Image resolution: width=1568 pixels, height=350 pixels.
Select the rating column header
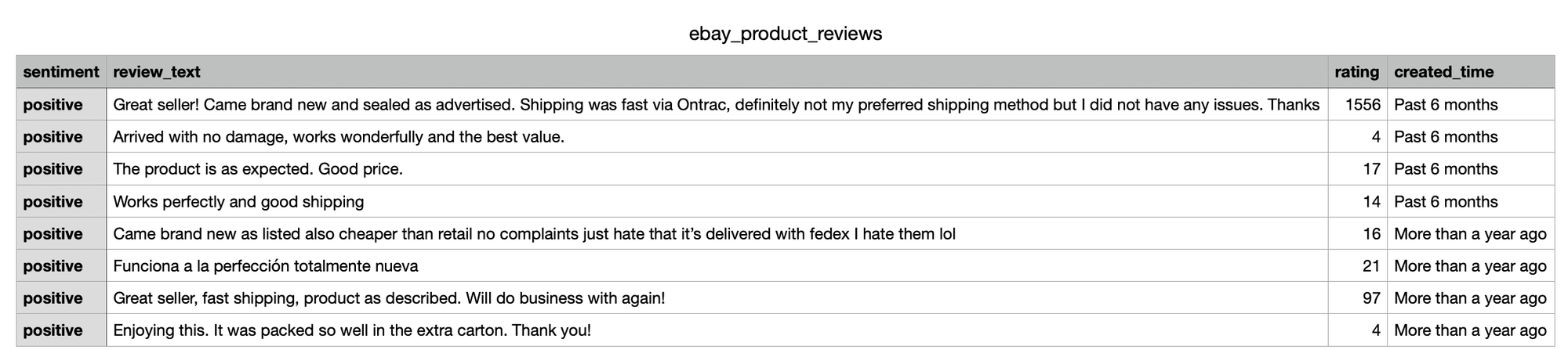point(1356,72)
